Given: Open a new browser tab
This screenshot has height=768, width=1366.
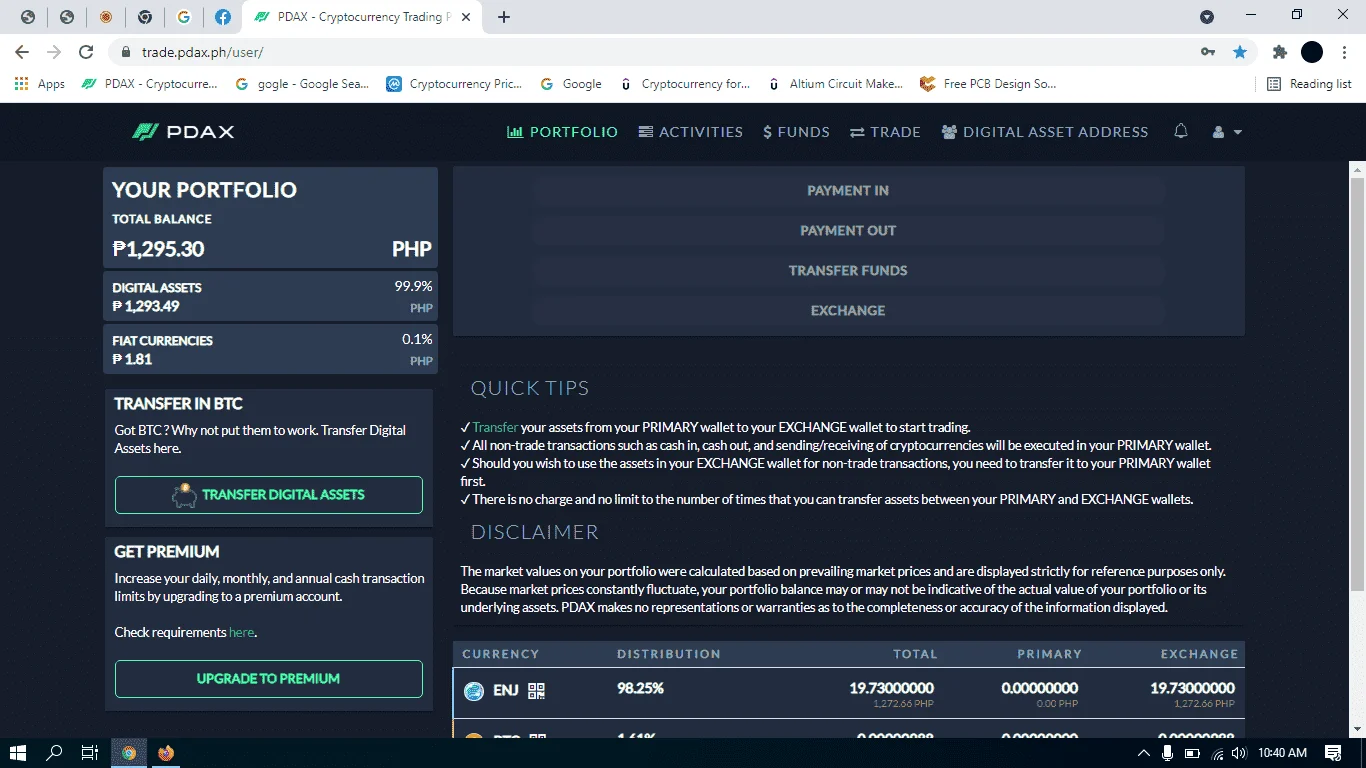Looking at the screenshot, I should coord(504,17).
